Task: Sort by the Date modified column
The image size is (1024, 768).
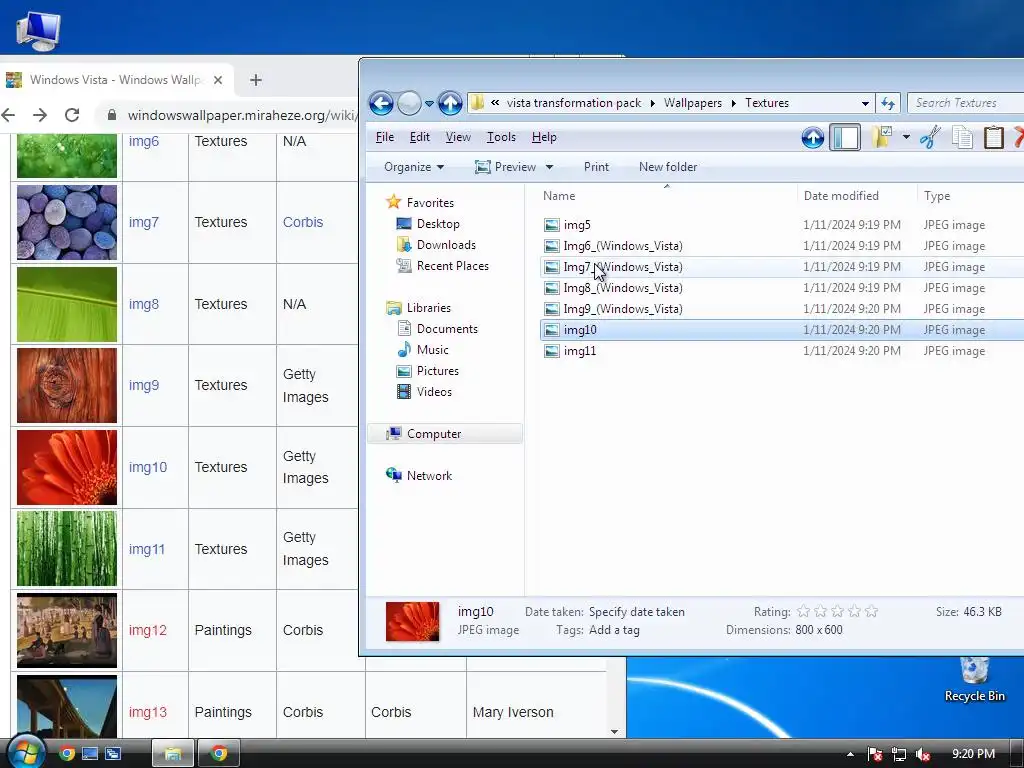Action: (856, 196)
